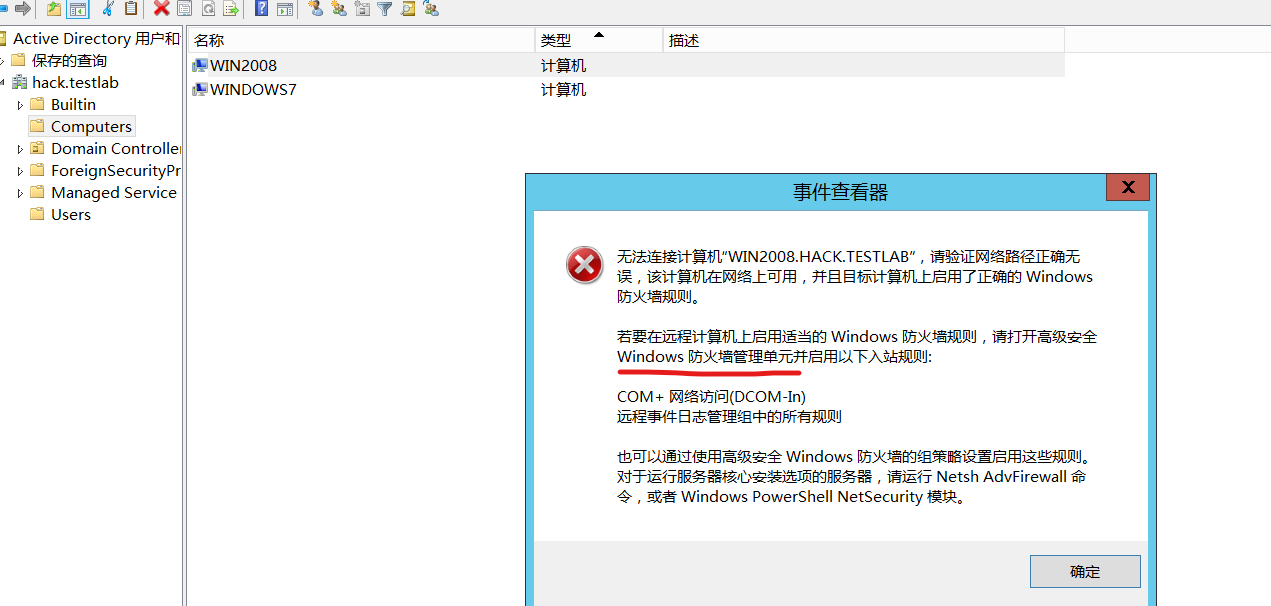This screenshot has height=606, width=1271.
Task: Click the red X Delete toolbar icon
Action: 160,9
